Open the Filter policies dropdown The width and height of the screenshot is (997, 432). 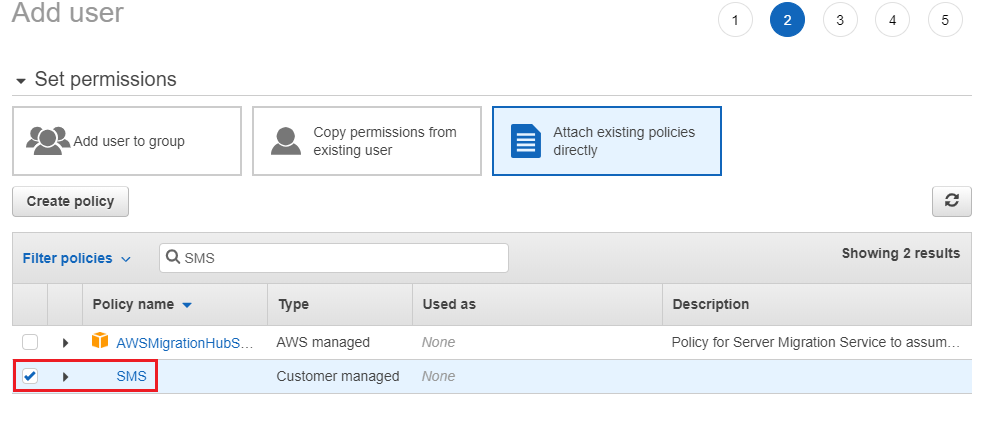(76, 258)
